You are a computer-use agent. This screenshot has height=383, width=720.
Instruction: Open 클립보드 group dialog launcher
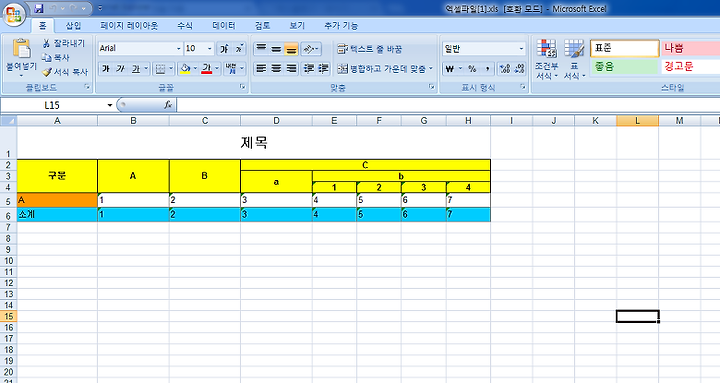click(87, 86)
